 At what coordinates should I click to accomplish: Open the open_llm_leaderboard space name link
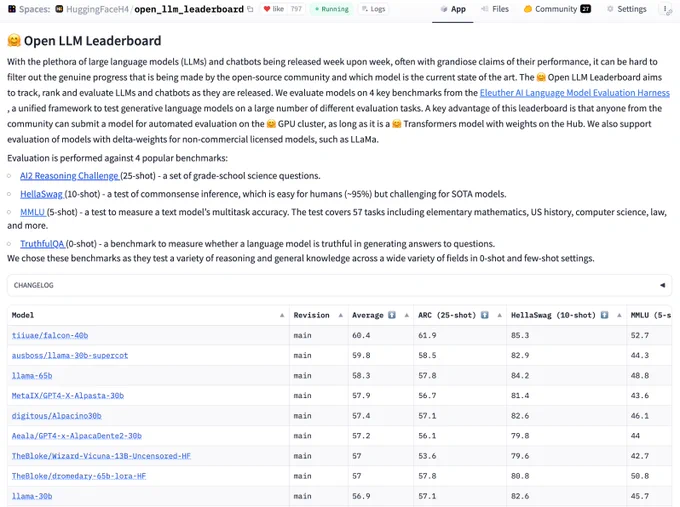point(189,9)
